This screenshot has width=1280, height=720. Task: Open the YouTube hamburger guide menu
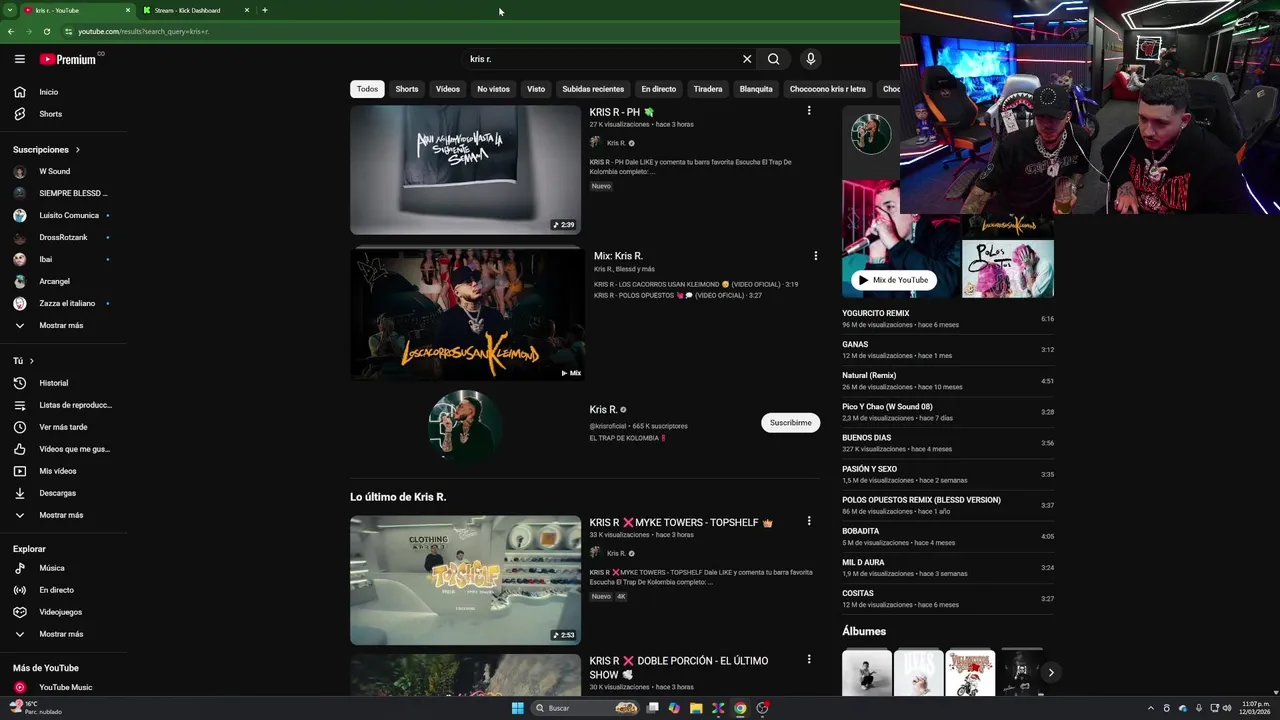click(19, 59)
